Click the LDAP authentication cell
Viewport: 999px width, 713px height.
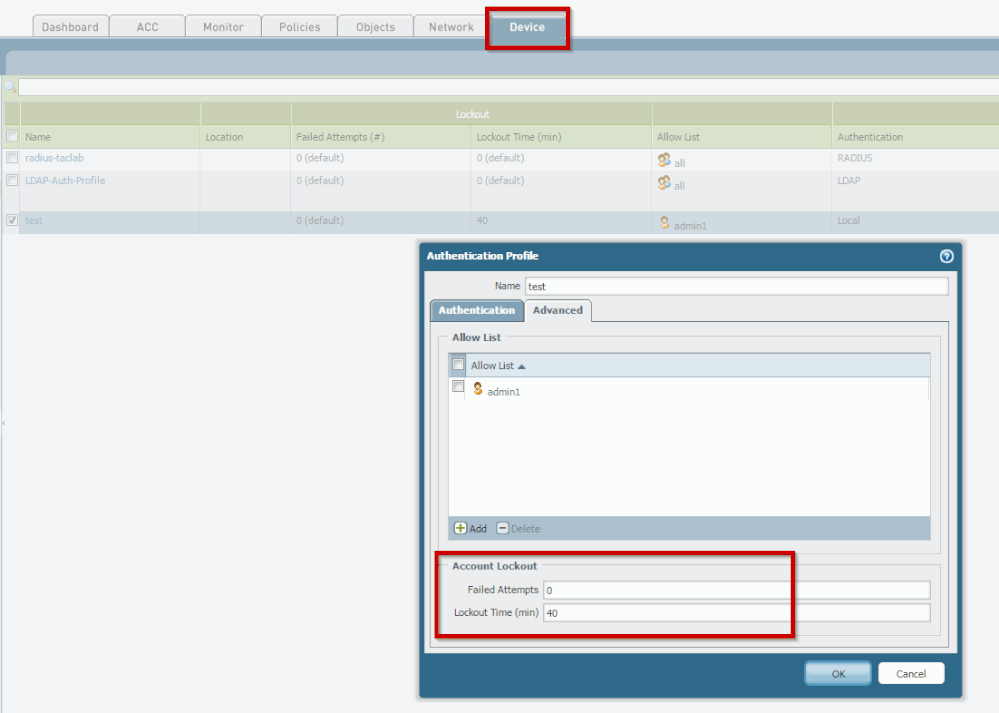848,181
